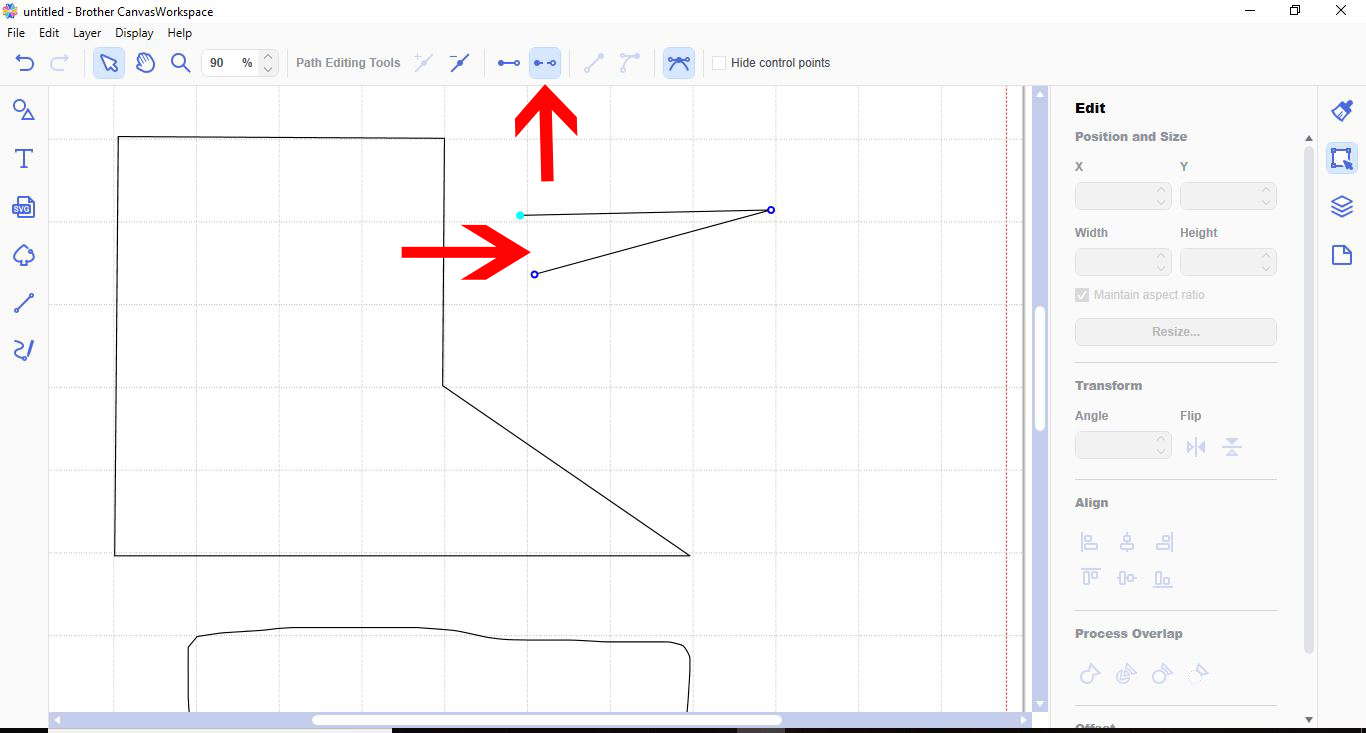Viewport: 1366px width, 733px height.
Task: Decrease the Height stepper
Action: tap(1267, 269)
